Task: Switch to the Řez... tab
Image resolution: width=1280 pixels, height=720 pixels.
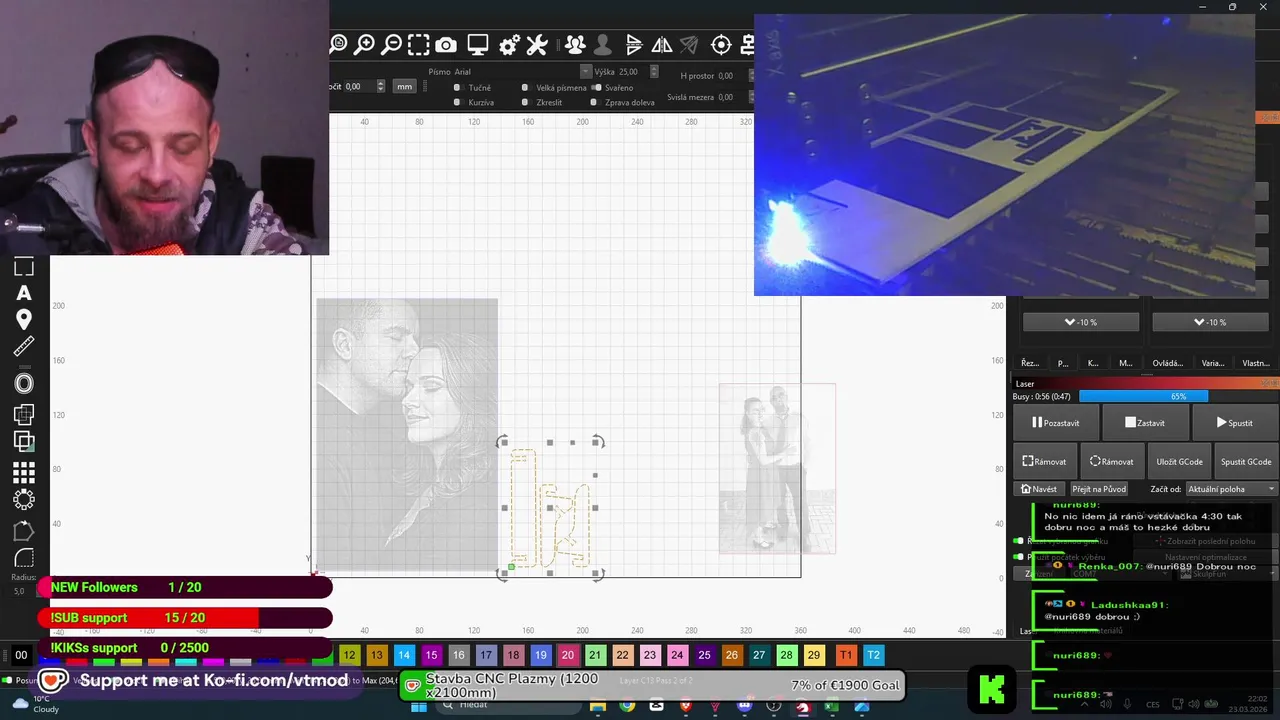Action: point(1029,363)
